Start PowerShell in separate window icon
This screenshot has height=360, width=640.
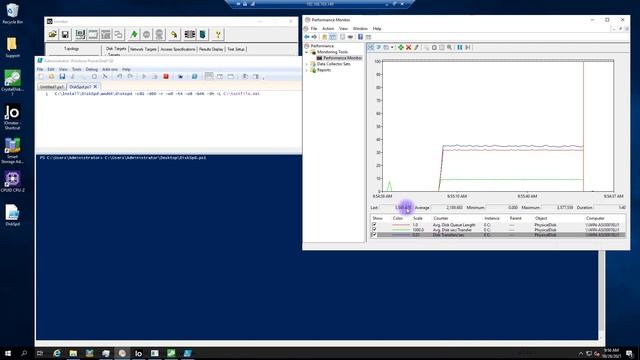[x=194, y=76]
